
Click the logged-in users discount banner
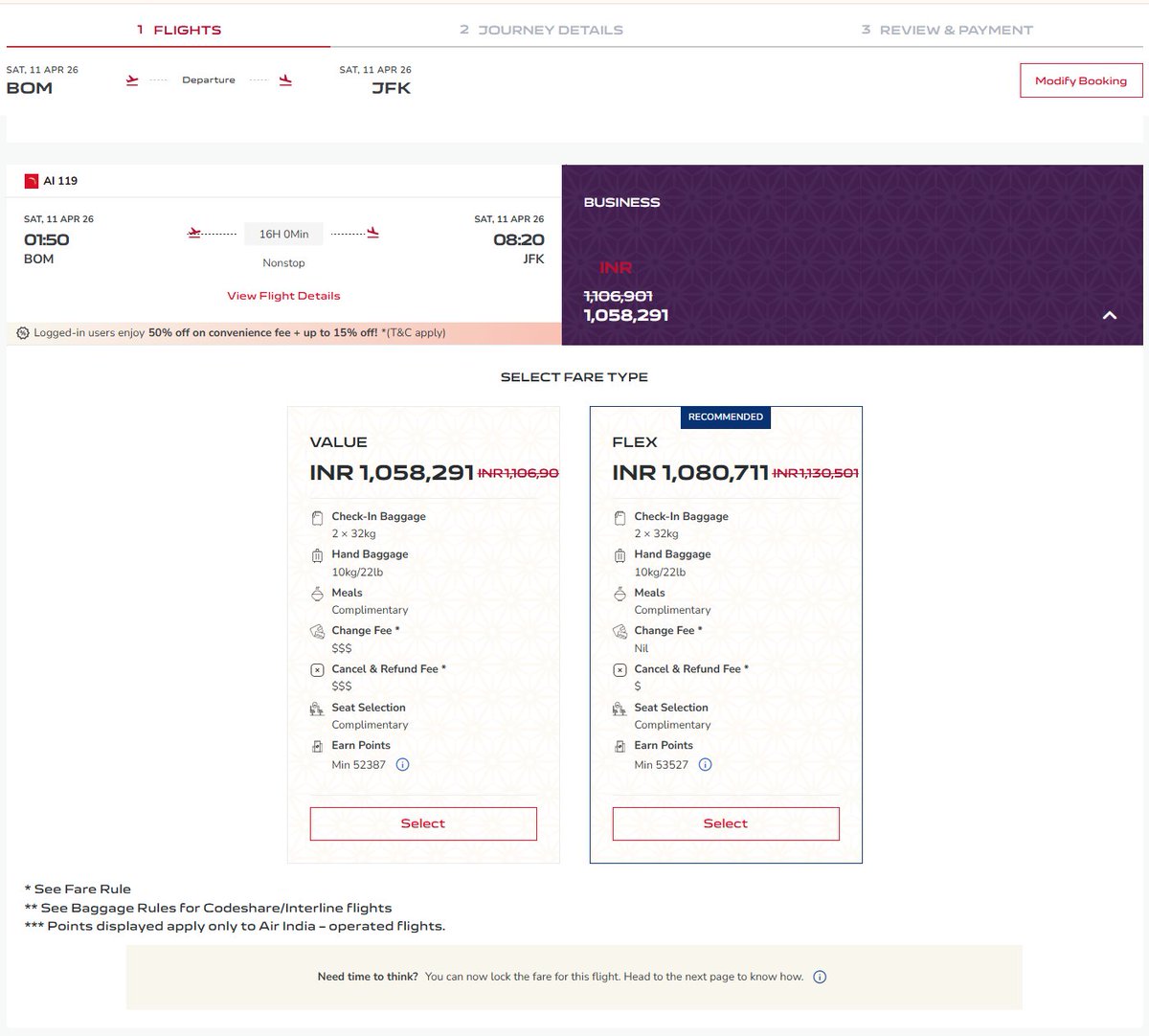[283, 333]
